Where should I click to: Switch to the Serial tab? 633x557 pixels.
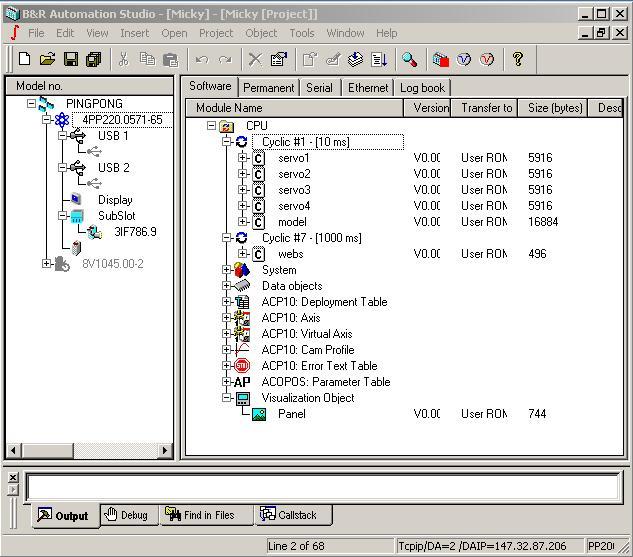click(x=319, y=88)
